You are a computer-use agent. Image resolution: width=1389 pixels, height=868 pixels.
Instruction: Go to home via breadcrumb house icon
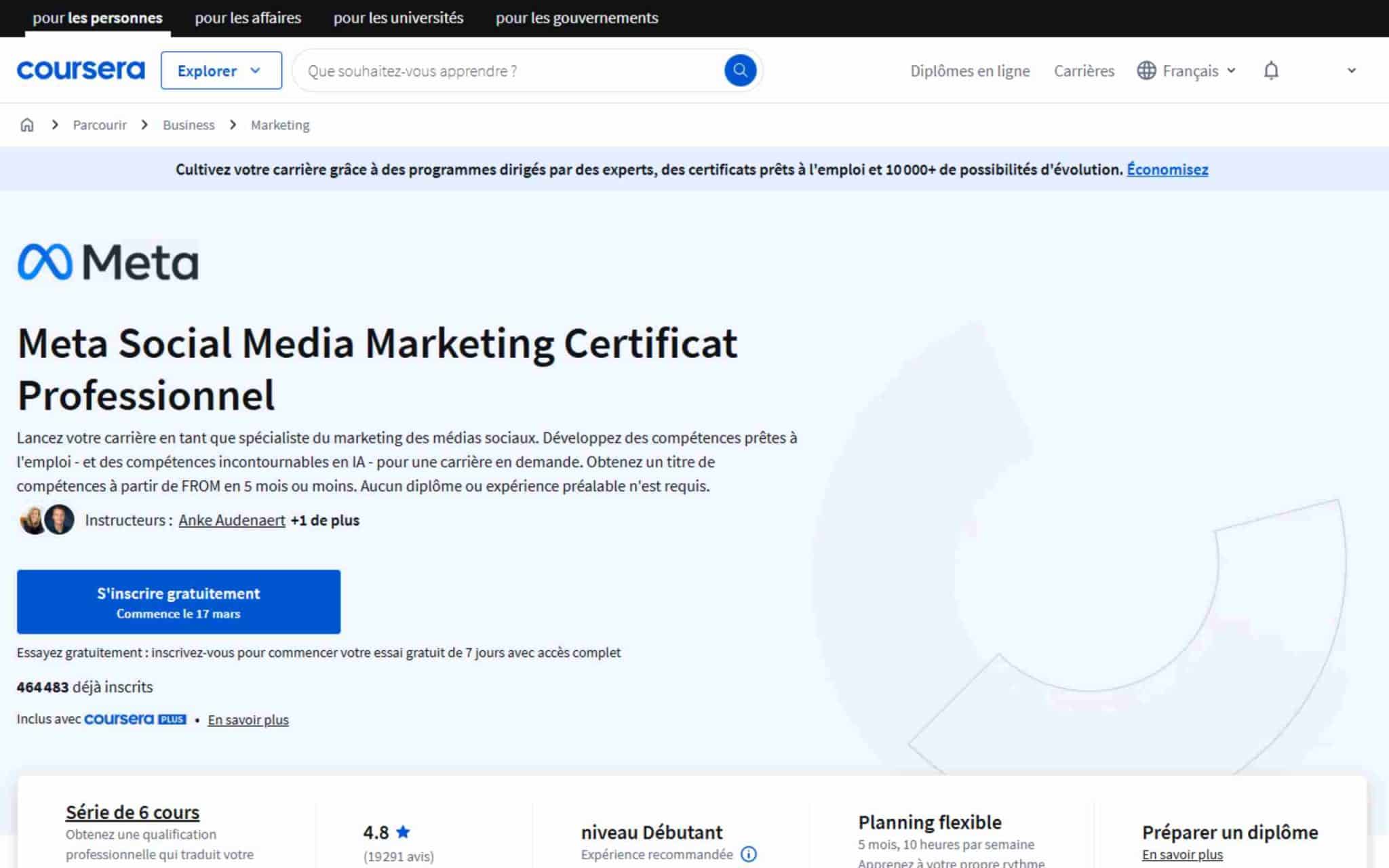coord(27,125)
